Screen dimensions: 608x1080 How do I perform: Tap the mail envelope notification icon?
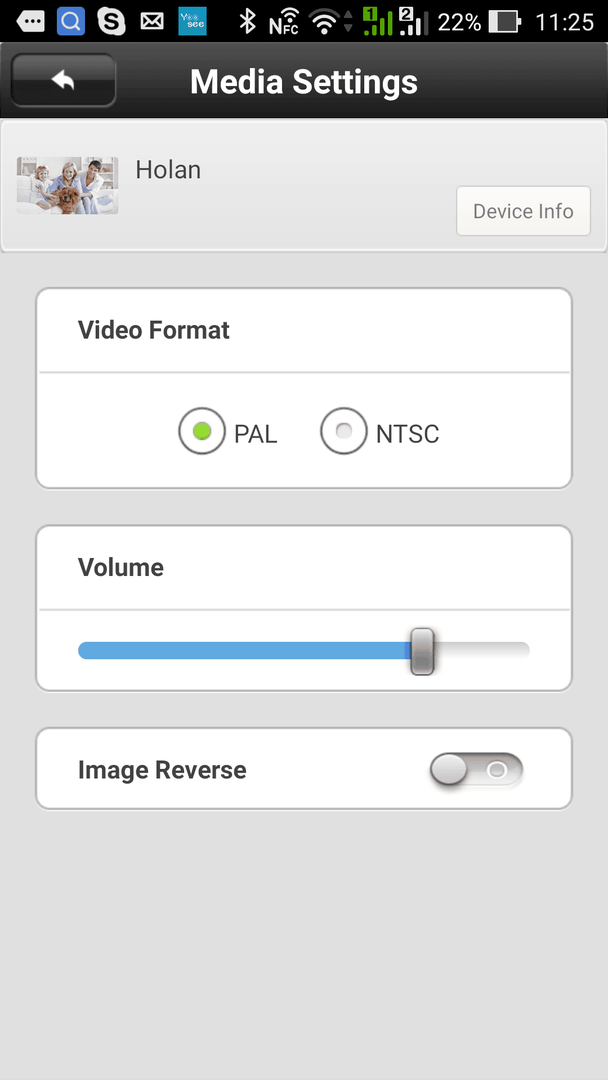[x=151, y=22]
